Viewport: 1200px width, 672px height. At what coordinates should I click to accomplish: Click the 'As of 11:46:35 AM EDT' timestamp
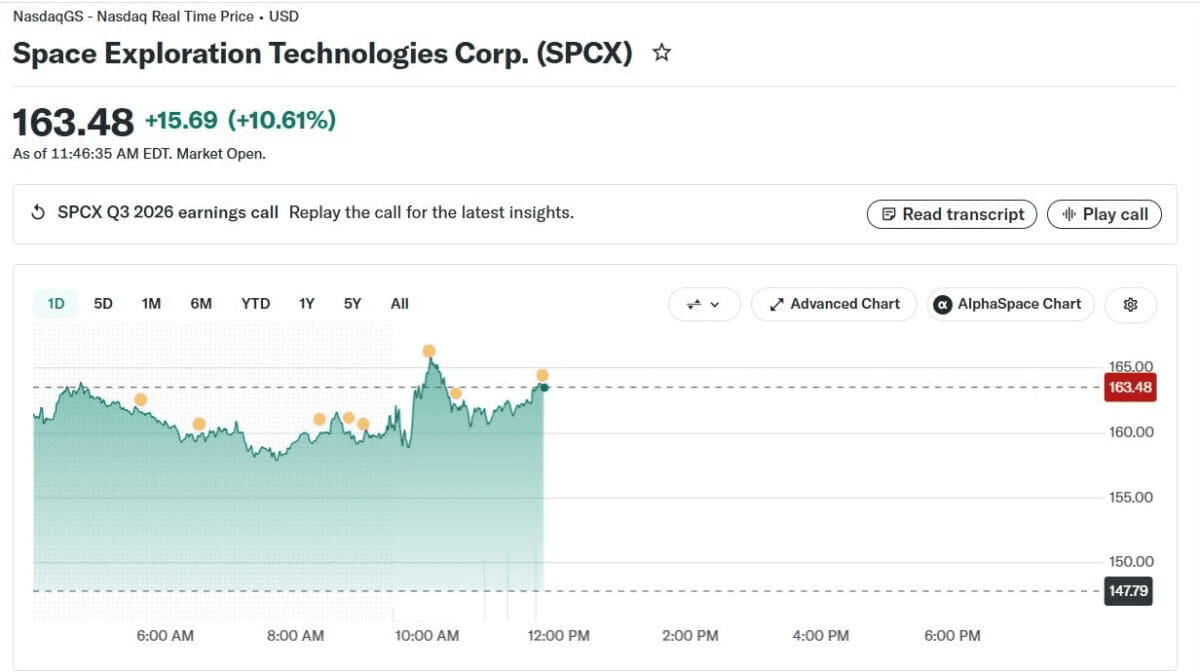pyautogui.click(x=139, y=154)
